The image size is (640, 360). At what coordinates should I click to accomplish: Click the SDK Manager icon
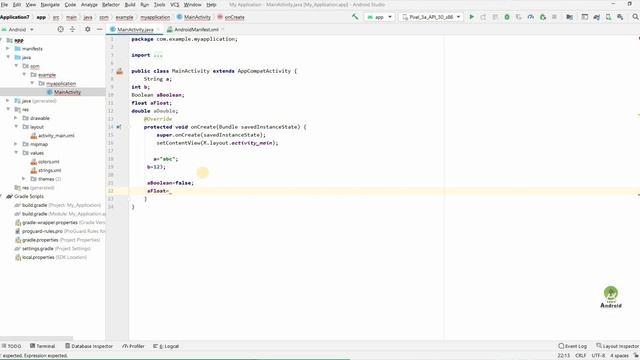coord(620,17)
